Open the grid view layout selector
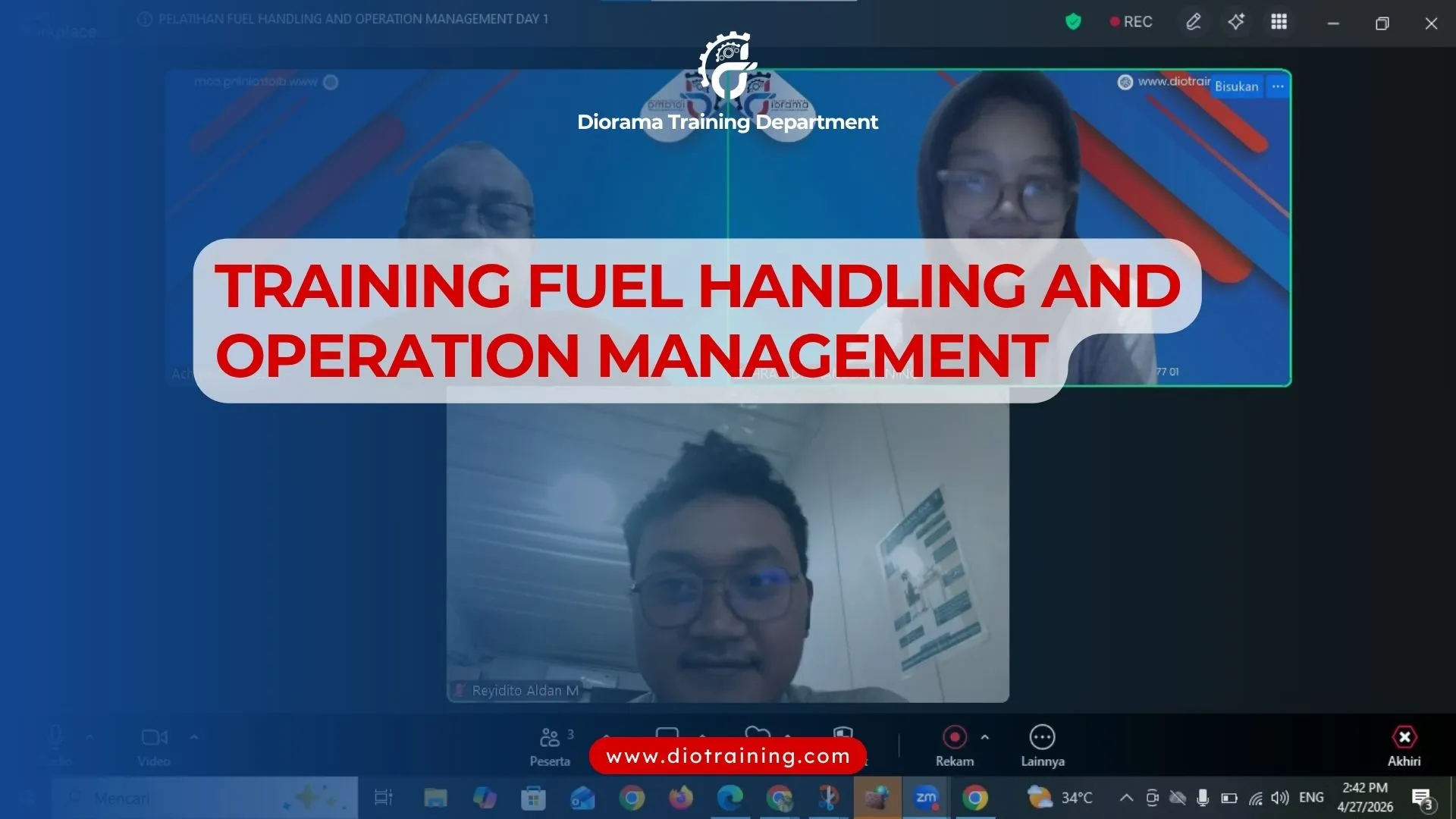The width and height of the screenshot is (1456, 819). point(1279,22)
